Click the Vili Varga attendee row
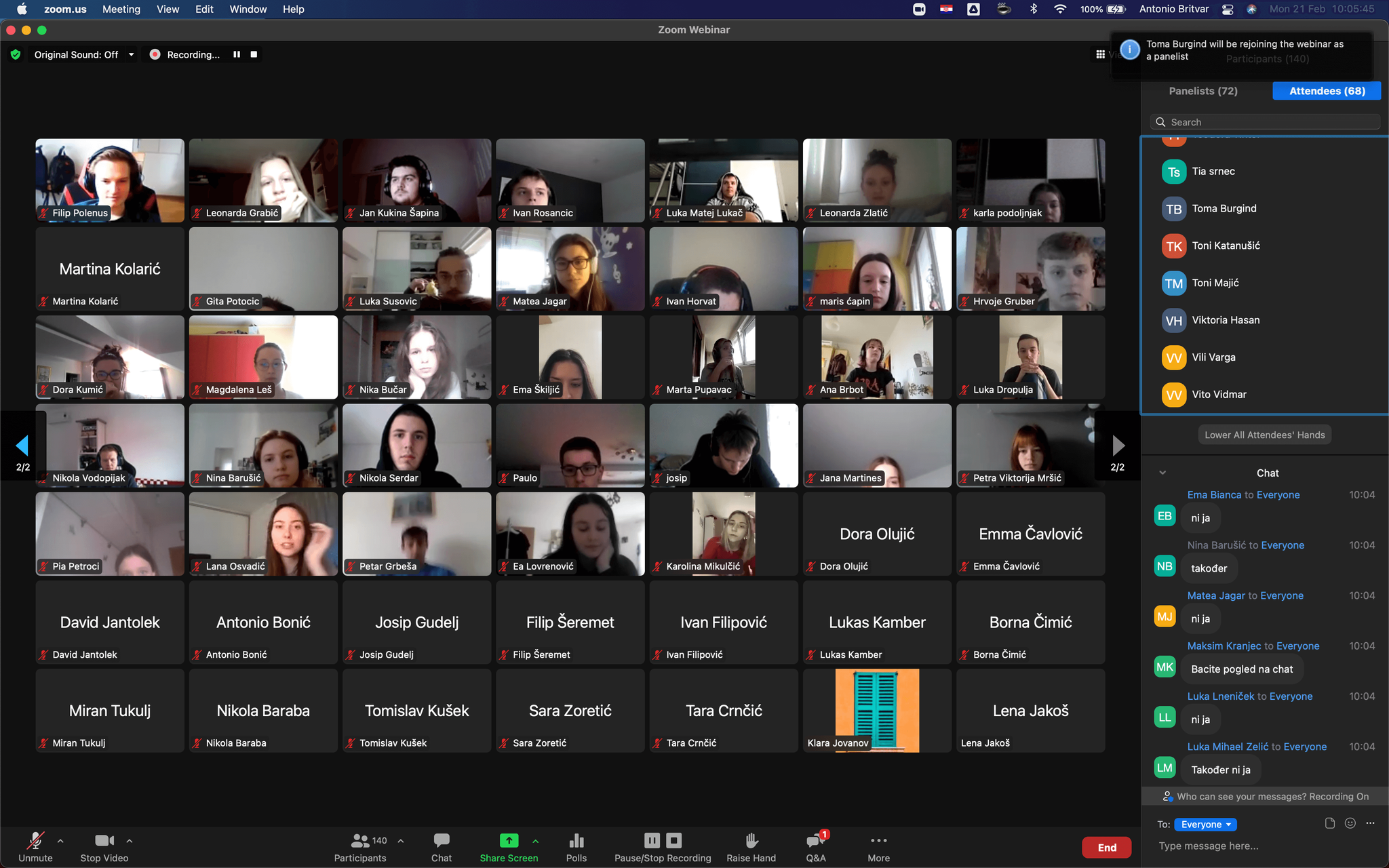 tap(1265, 357)
